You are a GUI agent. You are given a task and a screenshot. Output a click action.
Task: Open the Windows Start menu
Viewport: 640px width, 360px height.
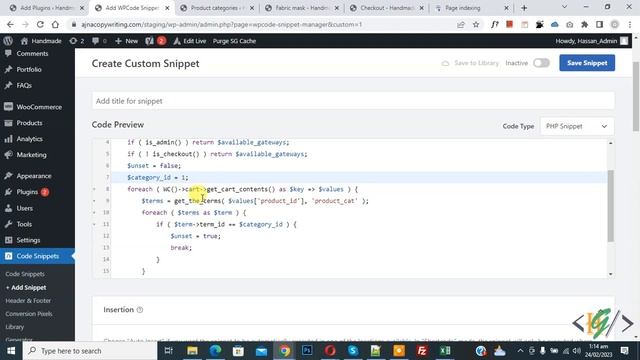click(x=11, y=351)
